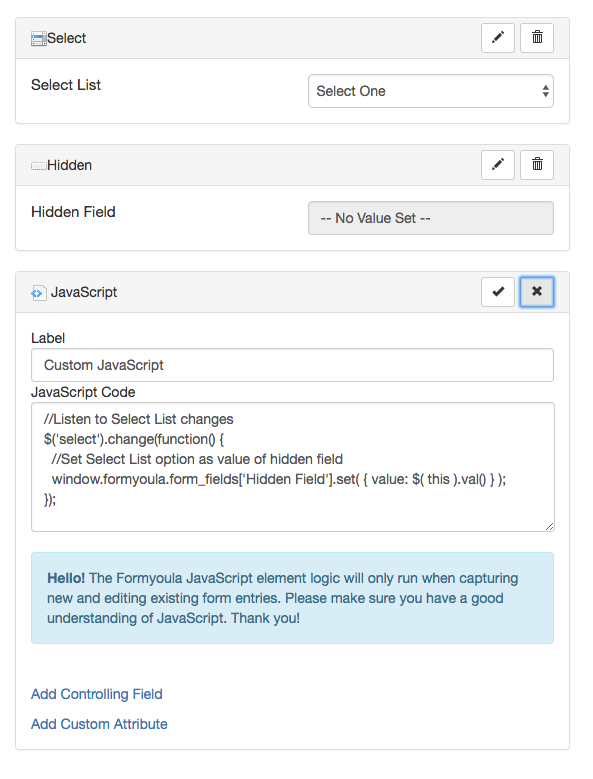Click the Select element type icon
Screen dimensions: 593x779
pyautogui.click(x=39, y=38)
